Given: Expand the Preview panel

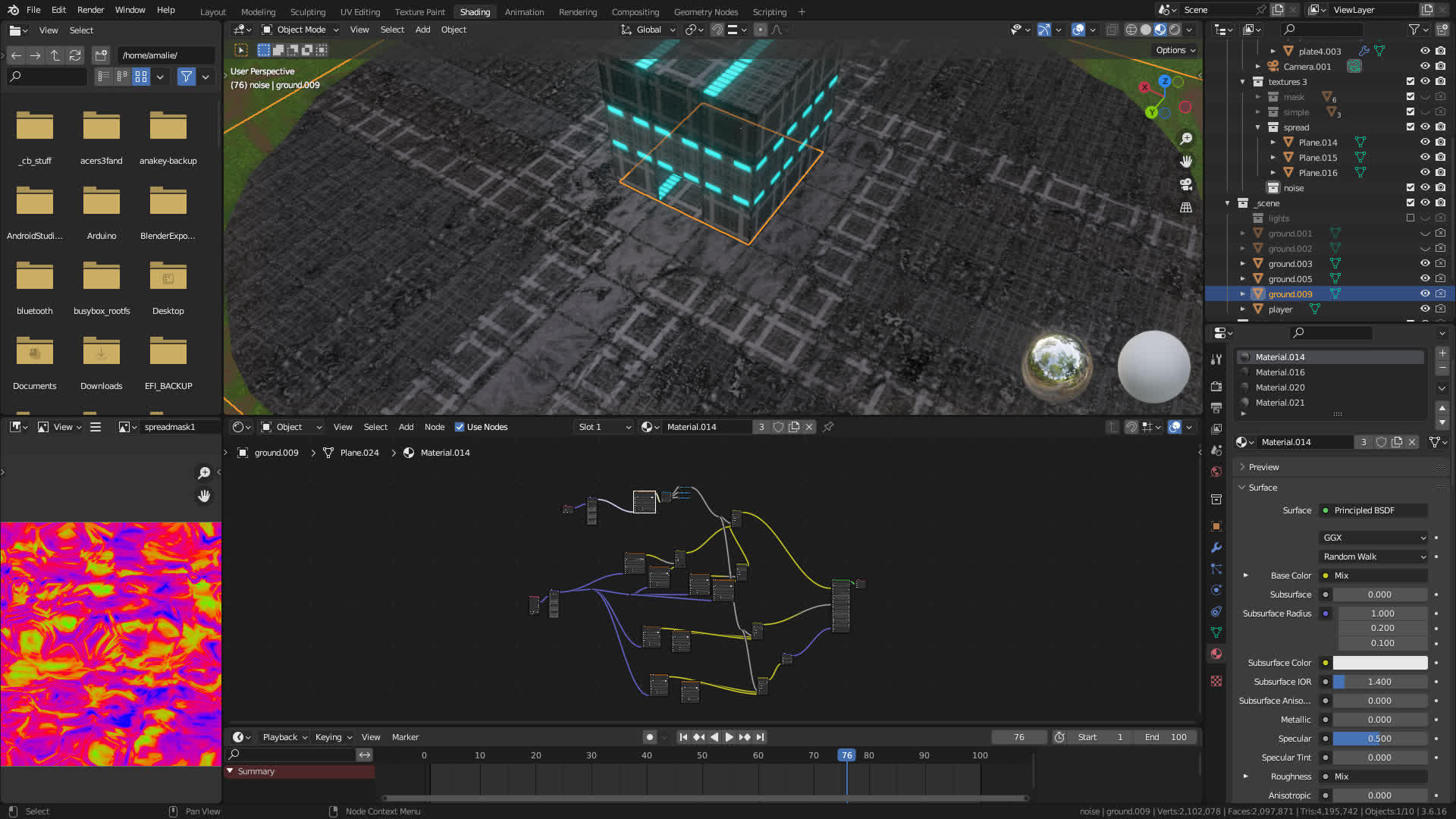Looking at the screenshot, I should (1263, 467).
